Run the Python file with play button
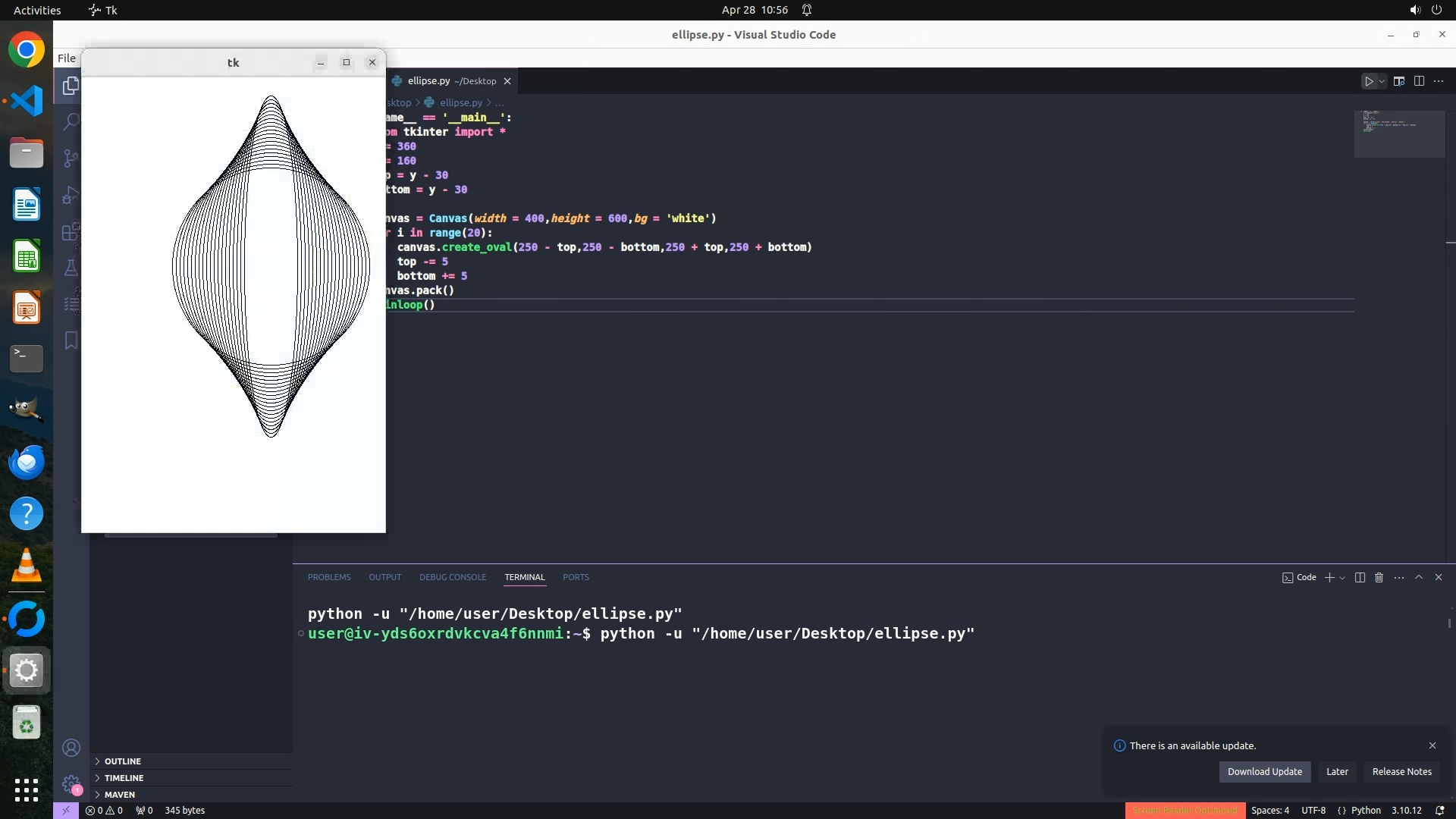The width and height of the screenshot is (1456, 819). (x=1369, y=81)
